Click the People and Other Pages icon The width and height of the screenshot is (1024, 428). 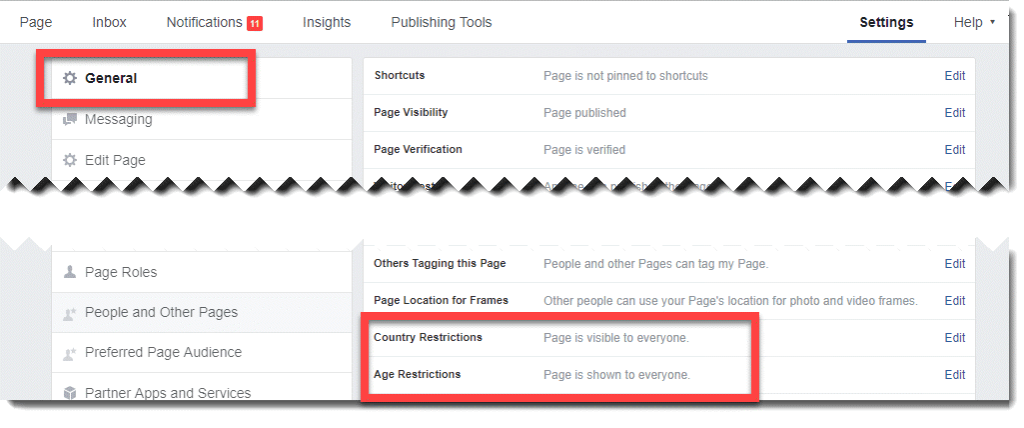click(69, 313)
